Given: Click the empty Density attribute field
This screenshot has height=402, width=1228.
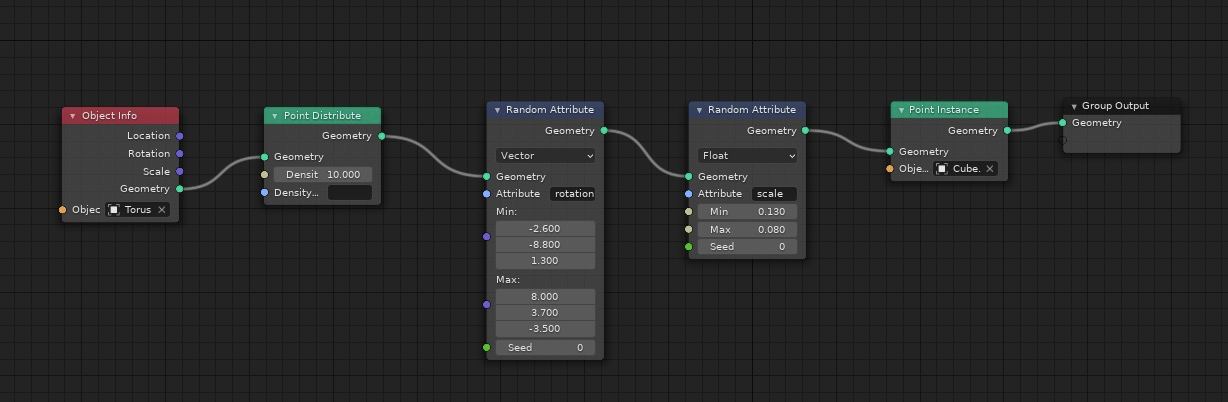Looking at the screenshot, I should [x=349, y=193].
